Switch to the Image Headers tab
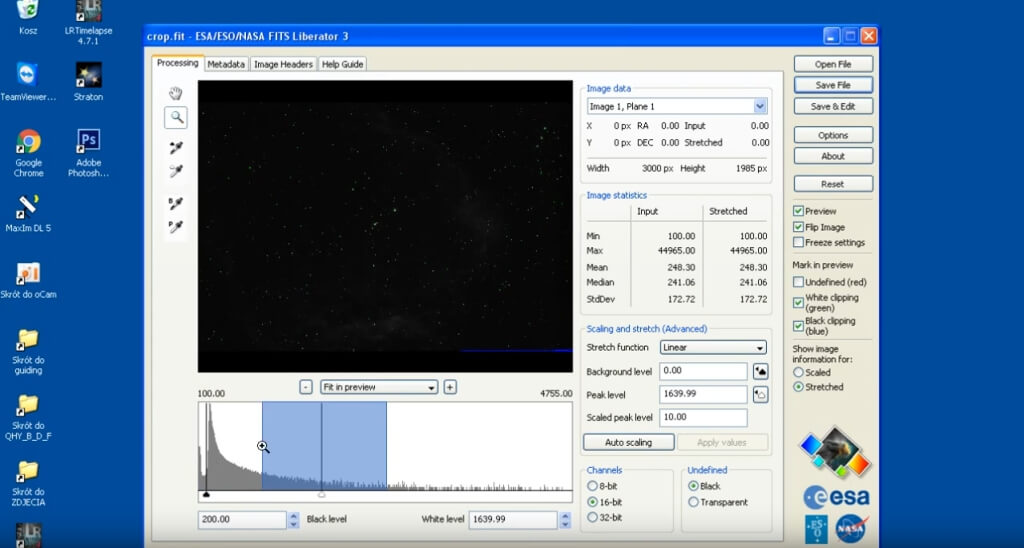 (x=283, y=64)
